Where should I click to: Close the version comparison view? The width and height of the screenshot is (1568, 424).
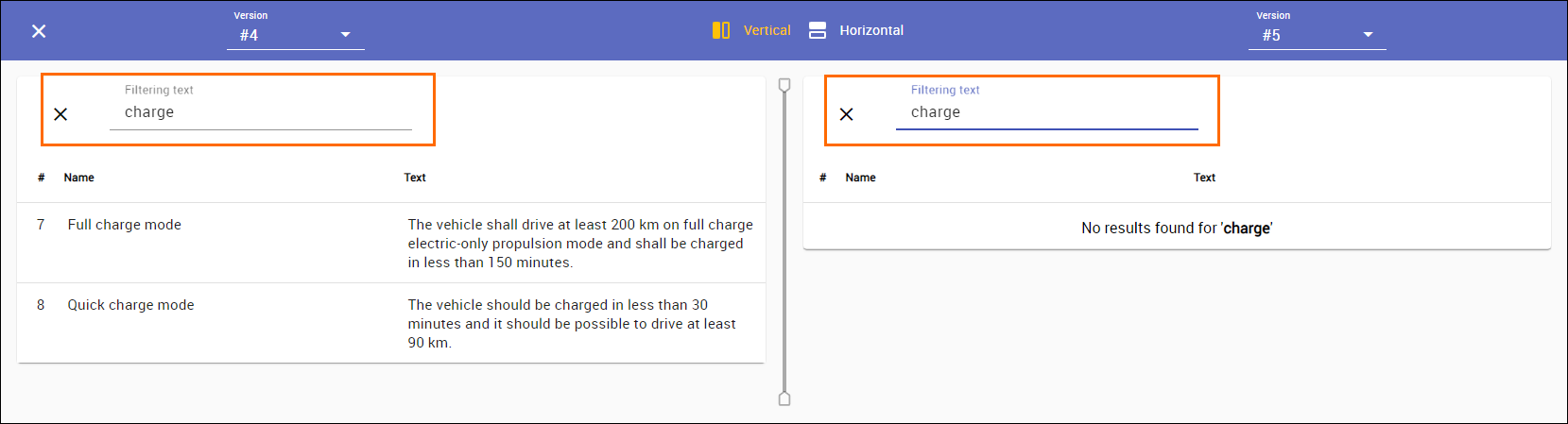click(39, 31)
